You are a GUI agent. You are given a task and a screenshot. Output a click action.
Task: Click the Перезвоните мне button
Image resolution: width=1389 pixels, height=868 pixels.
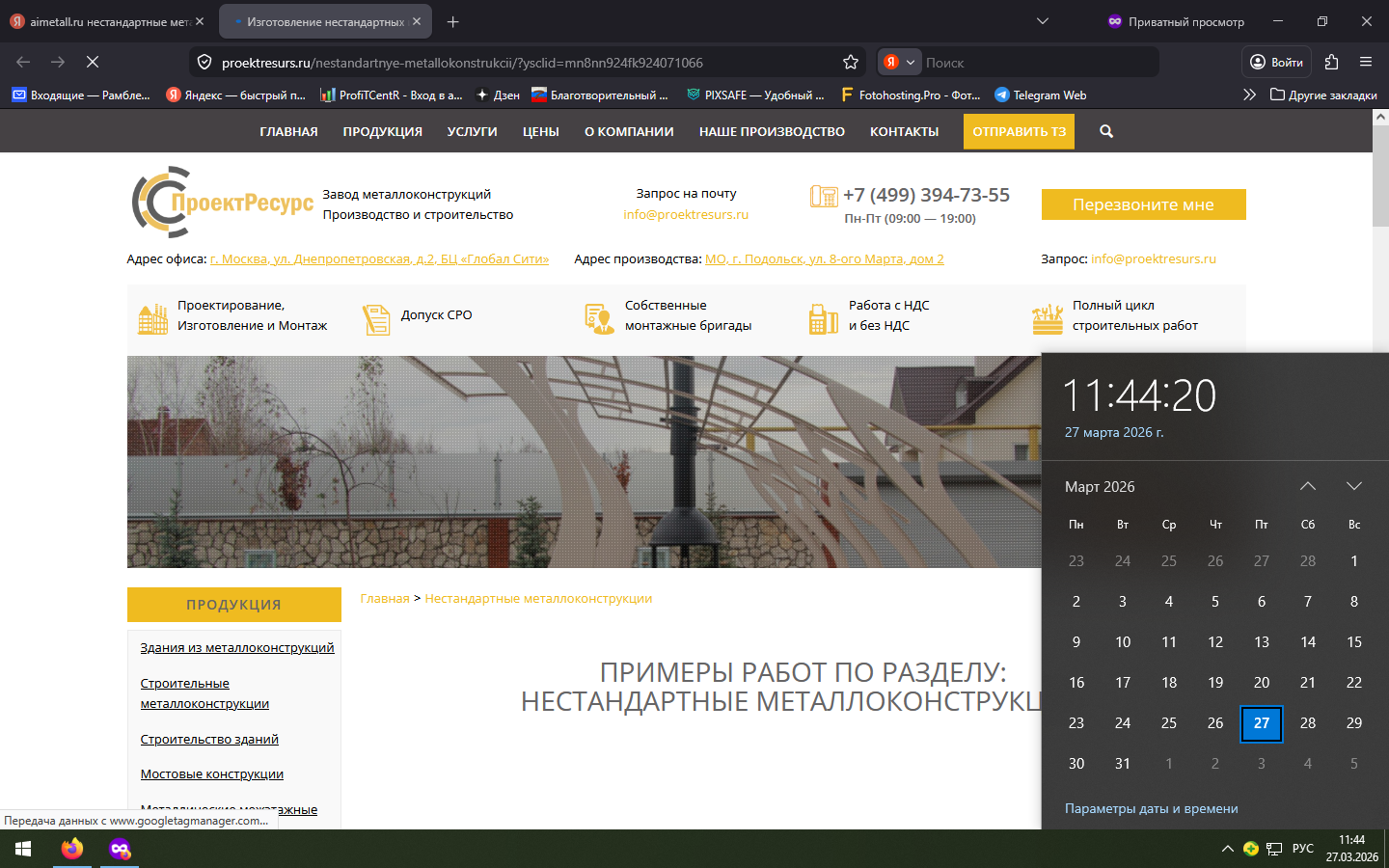(1143, 204)
